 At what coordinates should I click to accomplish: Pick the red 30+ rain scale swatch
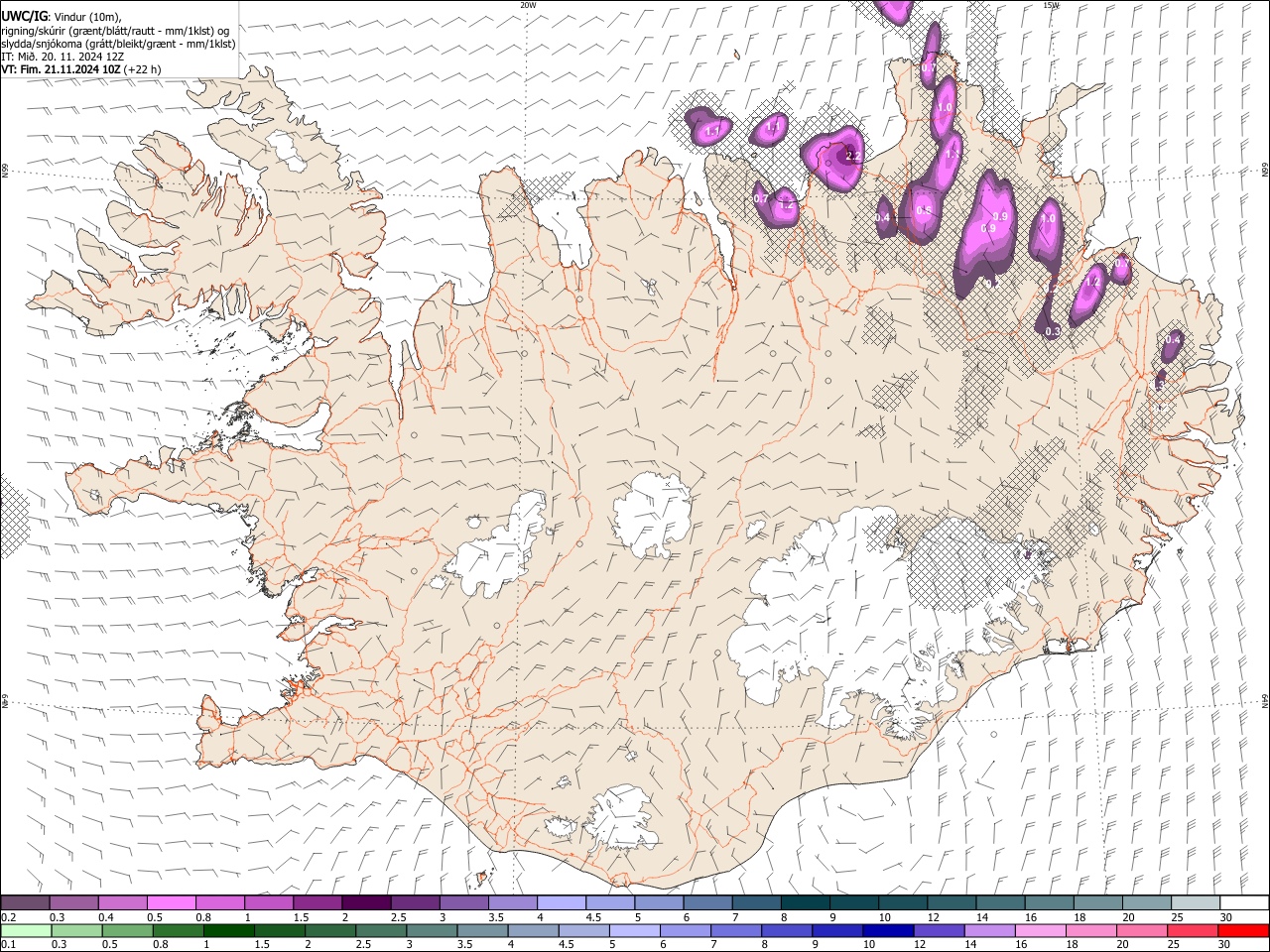click(x=1243, y=930)
